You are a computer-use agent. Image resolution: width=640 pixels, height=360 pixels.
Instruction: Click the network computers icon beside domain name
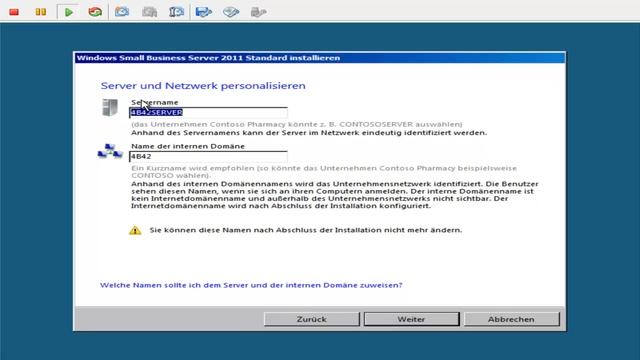(110, 151)
